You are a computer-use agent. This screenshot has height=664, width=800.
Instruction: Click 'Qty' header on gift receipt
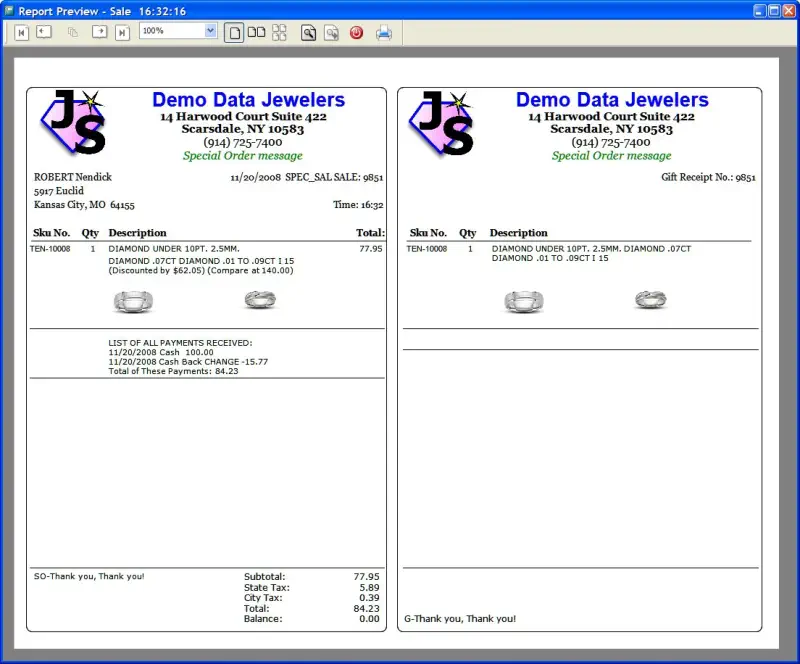[x=467, y=233]
